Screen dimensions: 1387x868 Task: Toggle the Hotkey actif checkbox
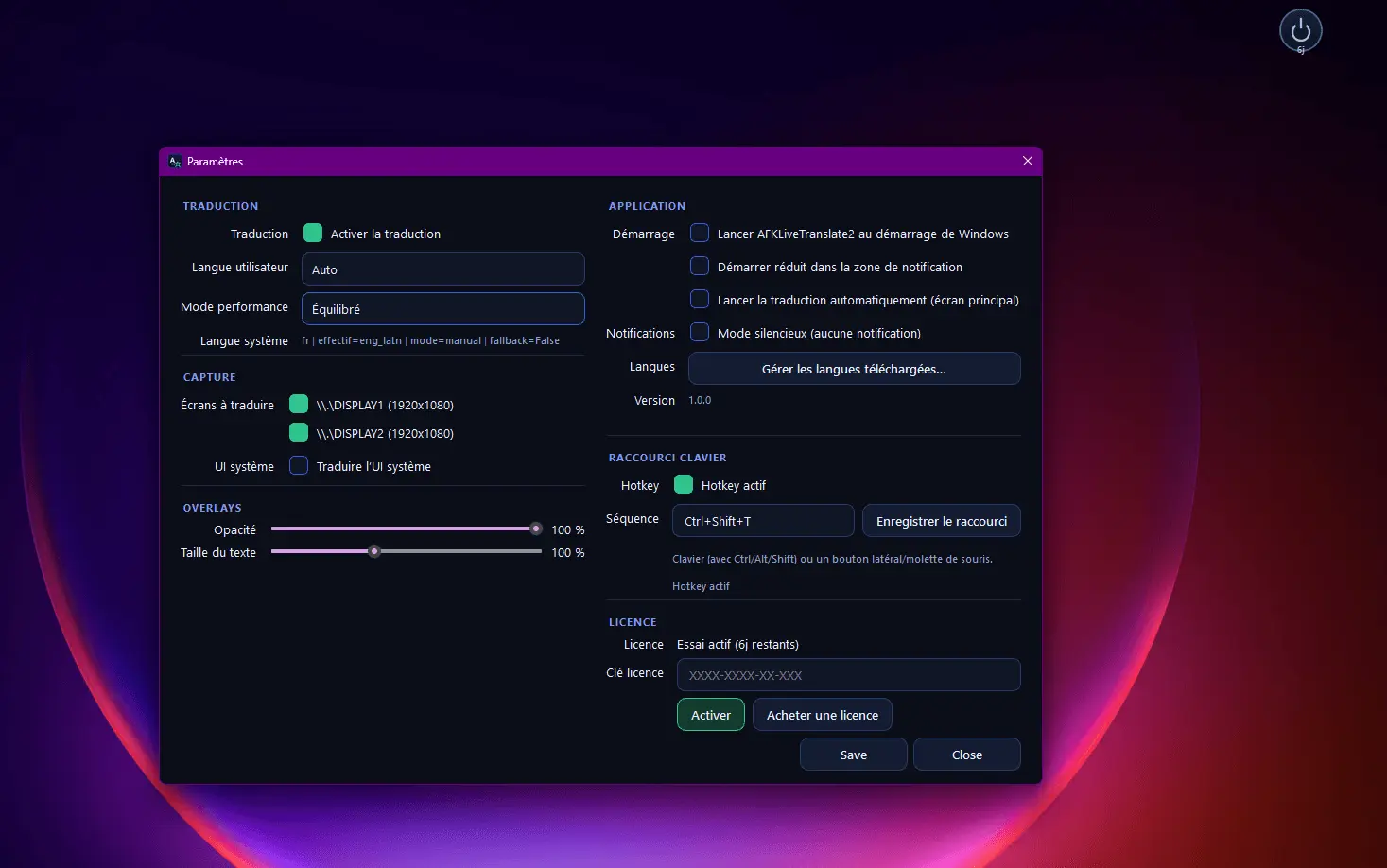[684, 484]
